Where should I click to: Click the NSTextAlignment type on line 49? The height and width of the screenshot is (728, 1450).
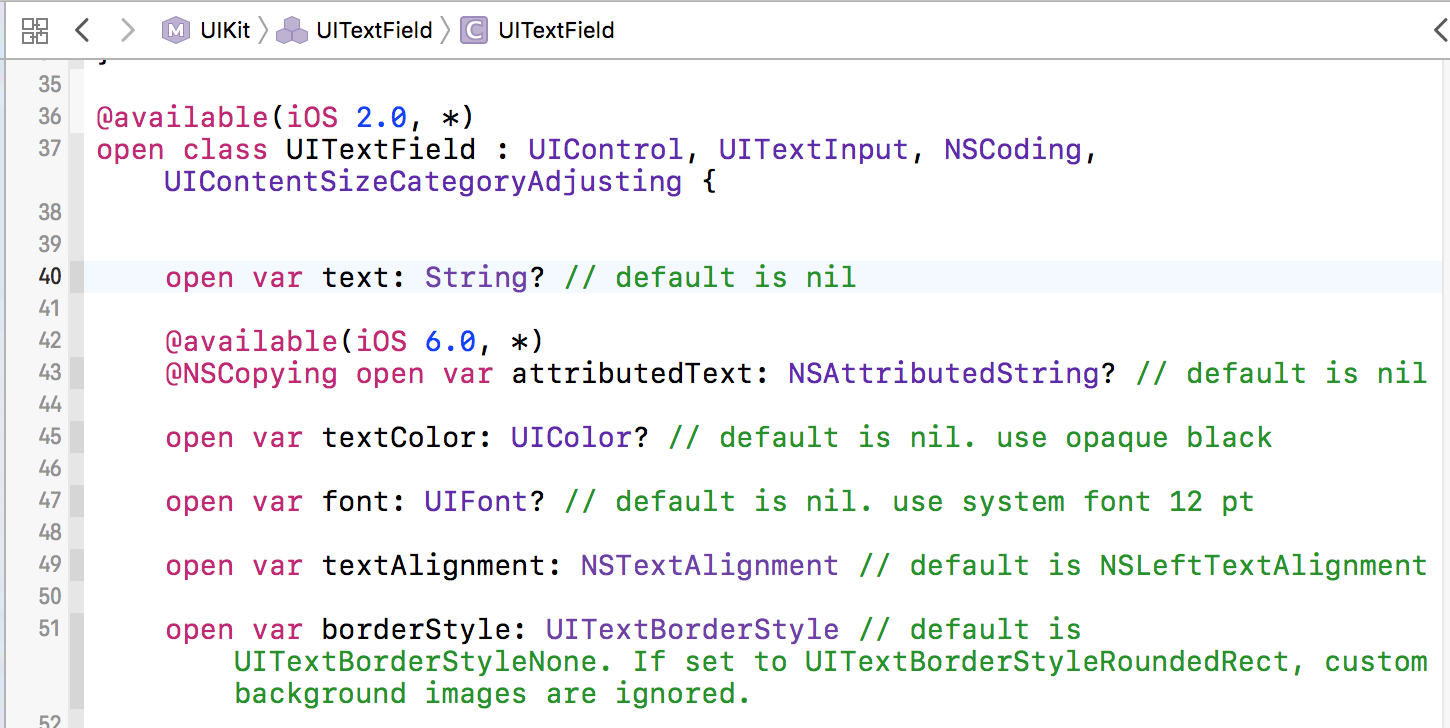(708, 565)
